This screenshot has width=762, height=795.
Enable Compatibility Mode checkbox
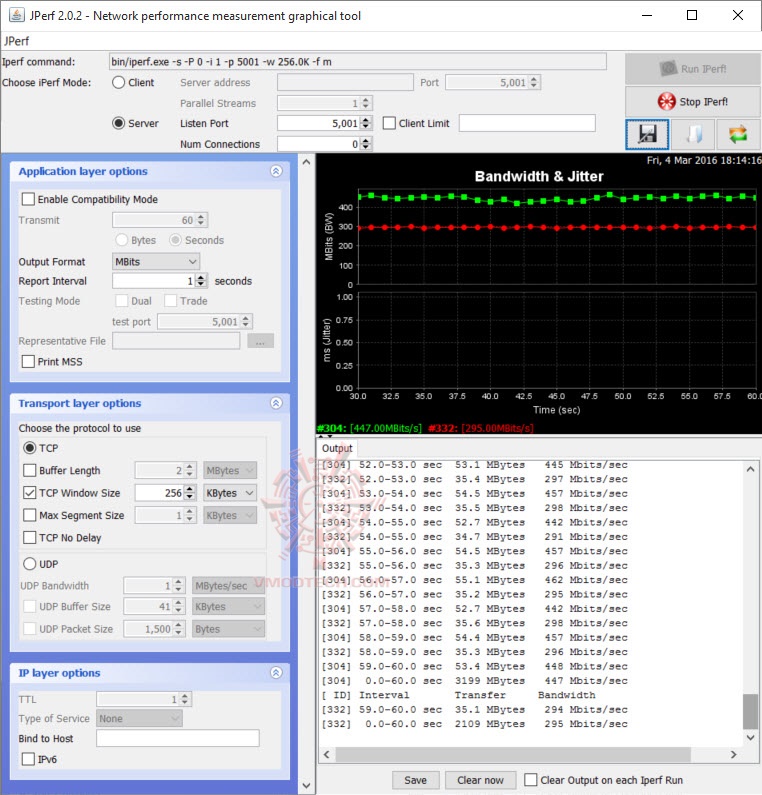28,199
